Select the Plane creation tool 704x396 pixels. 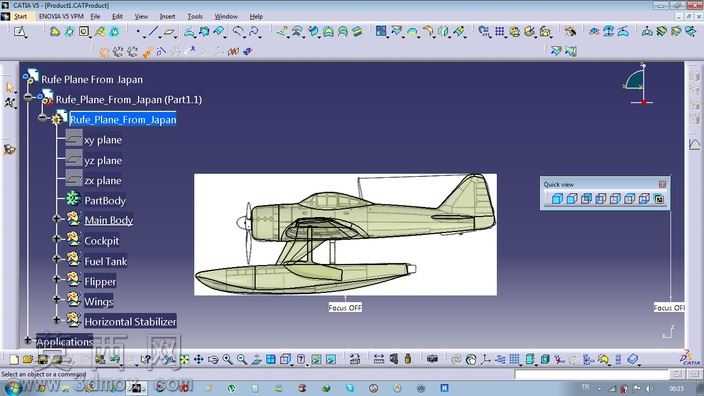coord(168,31)
